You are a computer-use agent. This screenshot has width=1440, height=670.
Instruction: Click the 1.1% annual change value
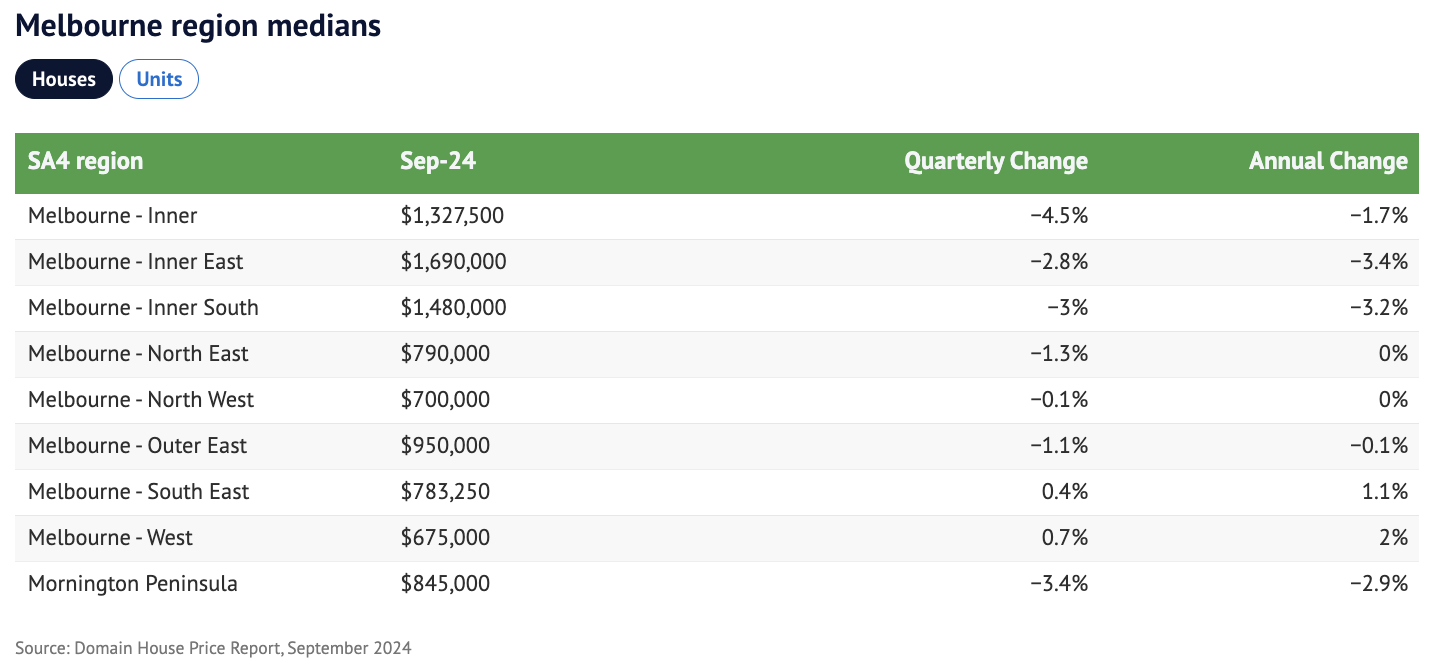[1386, 492]
